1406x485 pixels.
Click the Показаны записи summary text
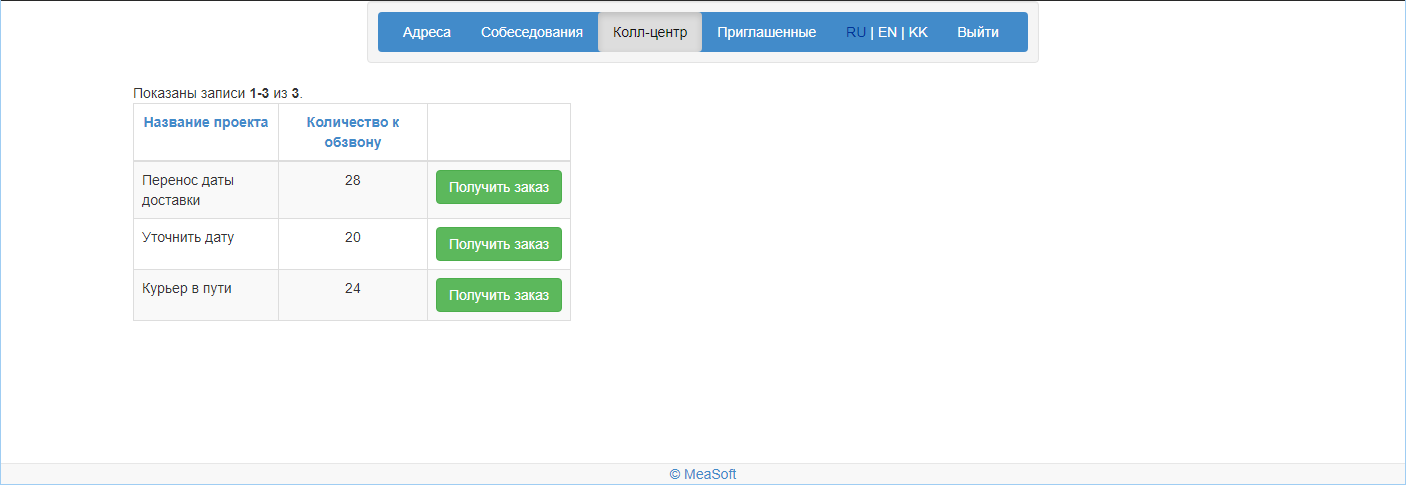218,93
